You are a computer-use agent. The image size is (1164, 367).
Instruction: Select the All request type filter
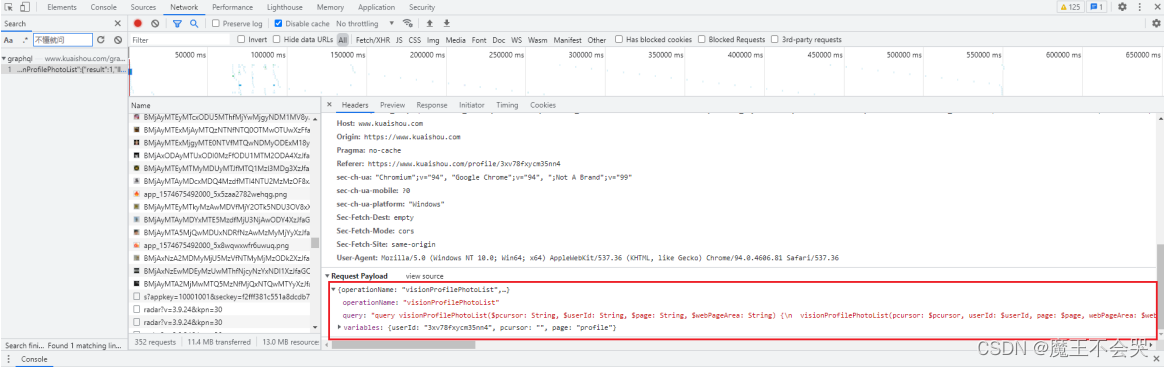[342, 39]
